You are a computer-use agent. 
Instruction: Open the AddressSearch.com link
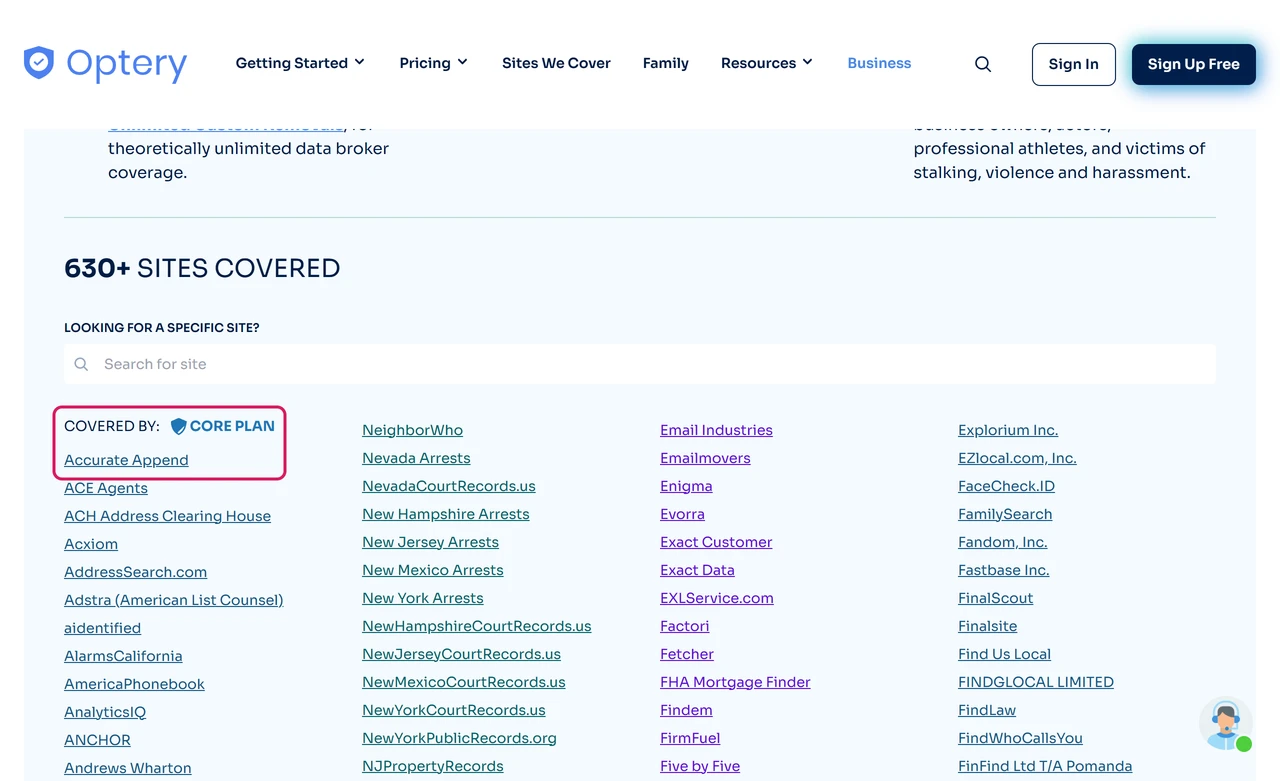135,572
